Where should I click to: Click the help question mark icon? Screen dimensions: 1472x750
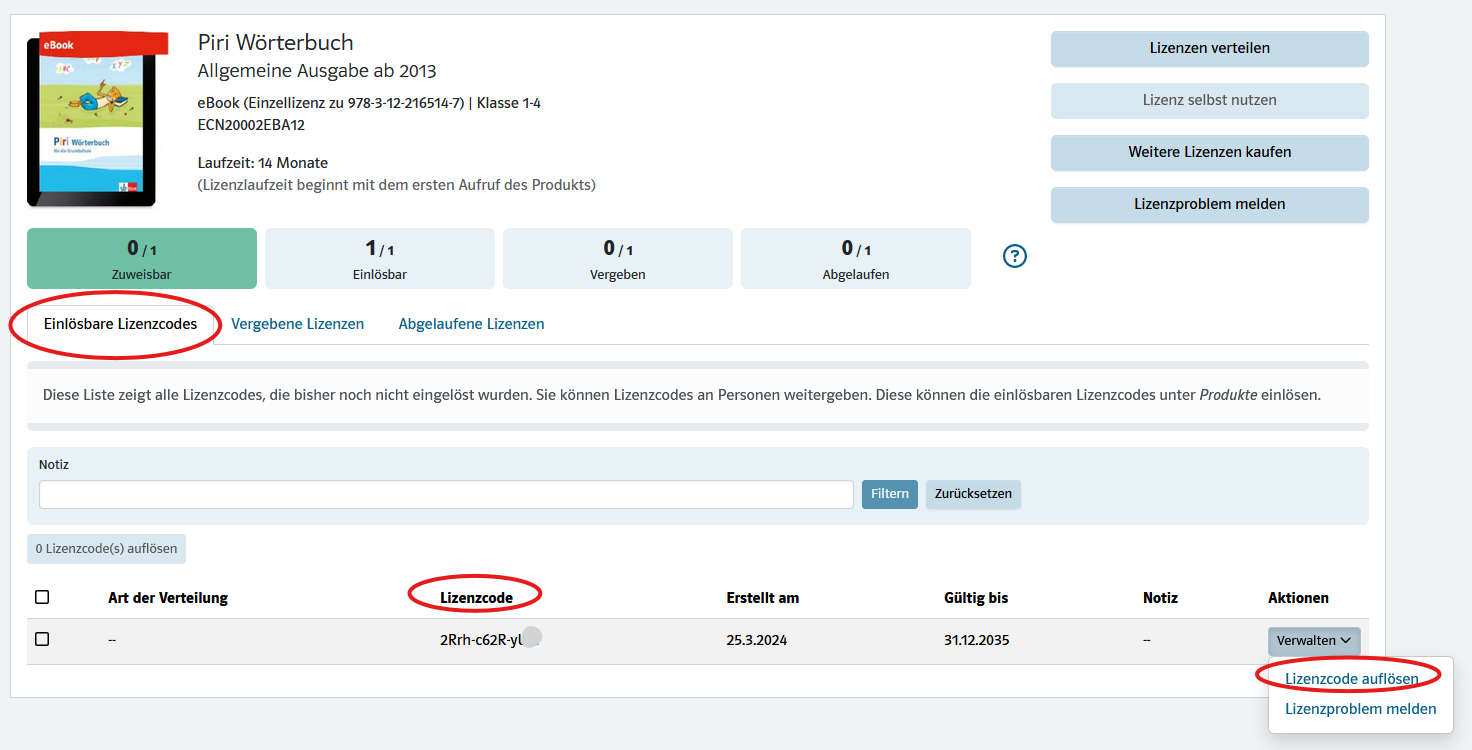[1014, 256]
